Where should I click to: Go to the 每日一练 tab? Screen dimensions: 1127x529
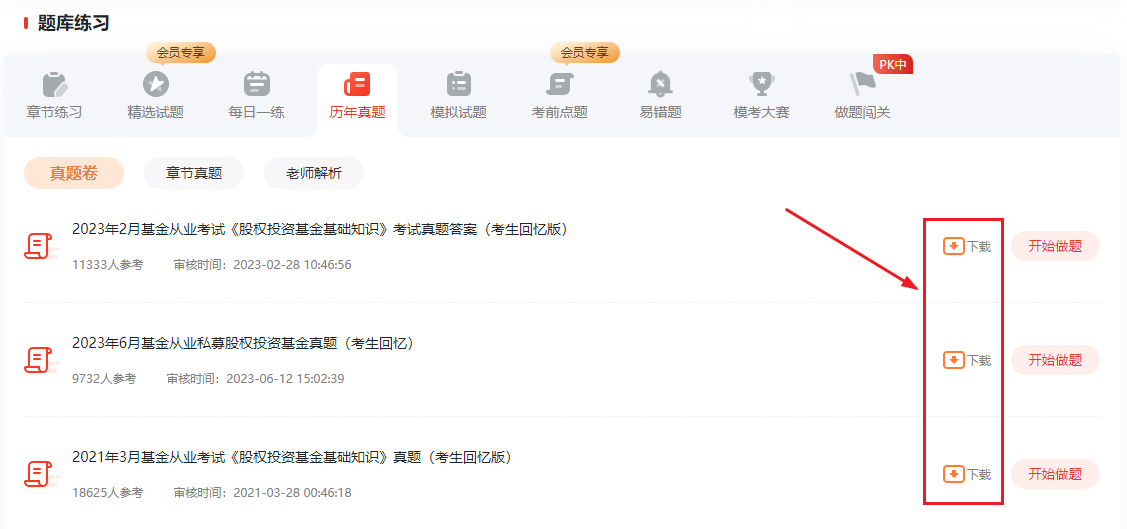point(257,113)
